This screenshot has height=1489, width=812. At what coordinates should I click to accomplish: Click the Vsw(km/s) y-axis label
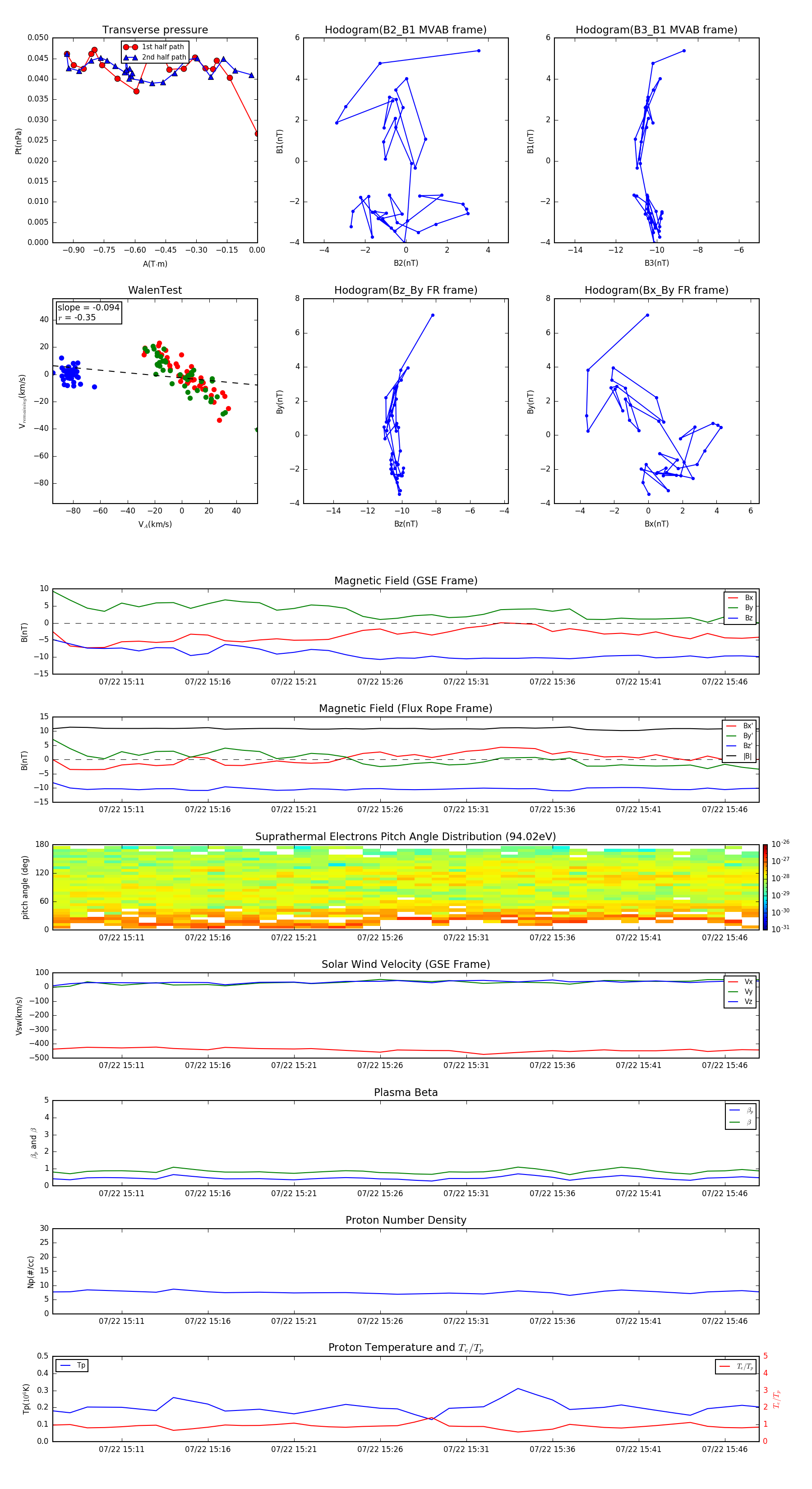18,1016
